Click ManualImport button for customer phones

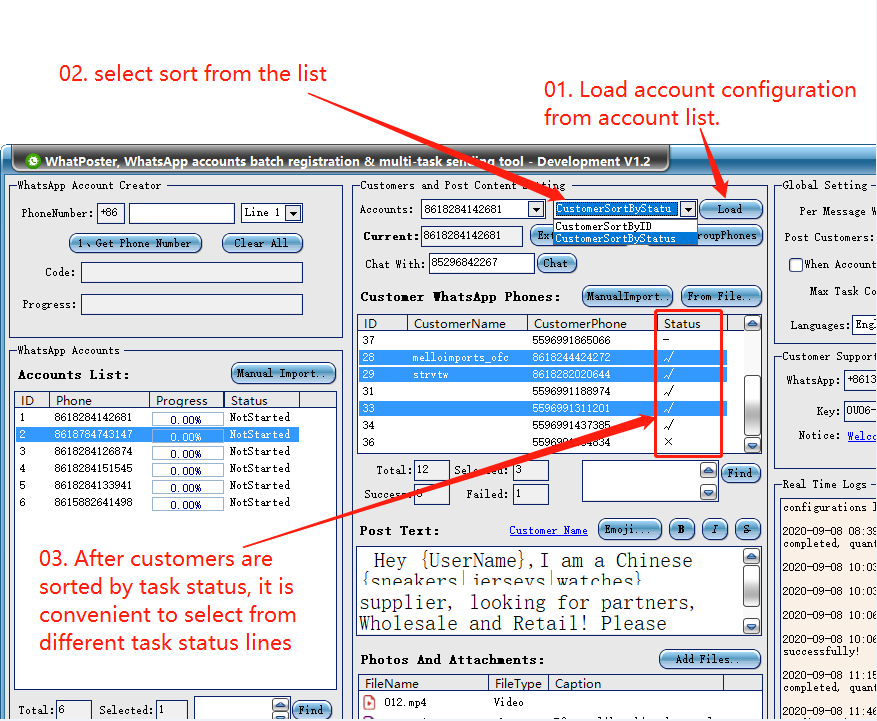tap(628, 296)
